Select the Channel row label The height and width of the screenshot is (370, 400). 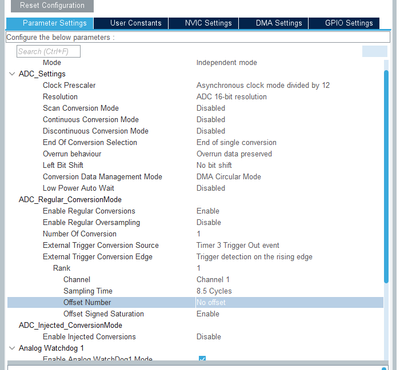tap(77, 280)
